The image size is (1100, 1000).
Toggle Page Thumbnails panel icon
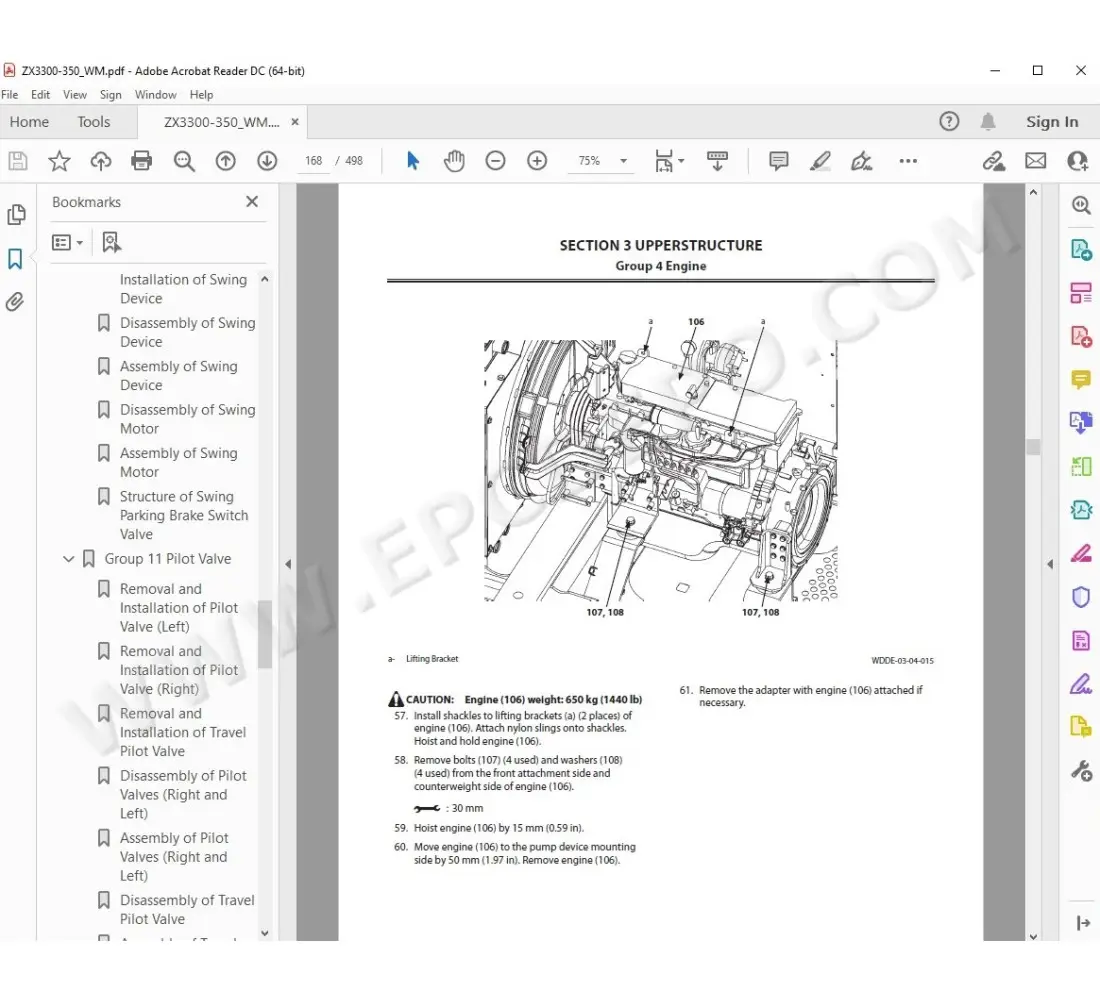point(16,215)
